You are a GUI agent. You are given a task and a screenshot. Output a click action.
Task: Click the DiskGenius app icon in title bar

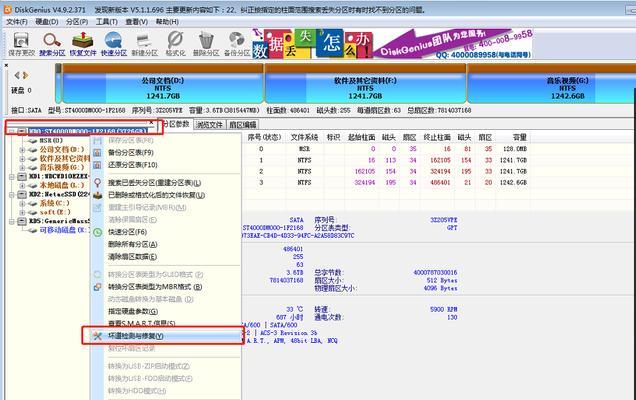pos(7,9)
